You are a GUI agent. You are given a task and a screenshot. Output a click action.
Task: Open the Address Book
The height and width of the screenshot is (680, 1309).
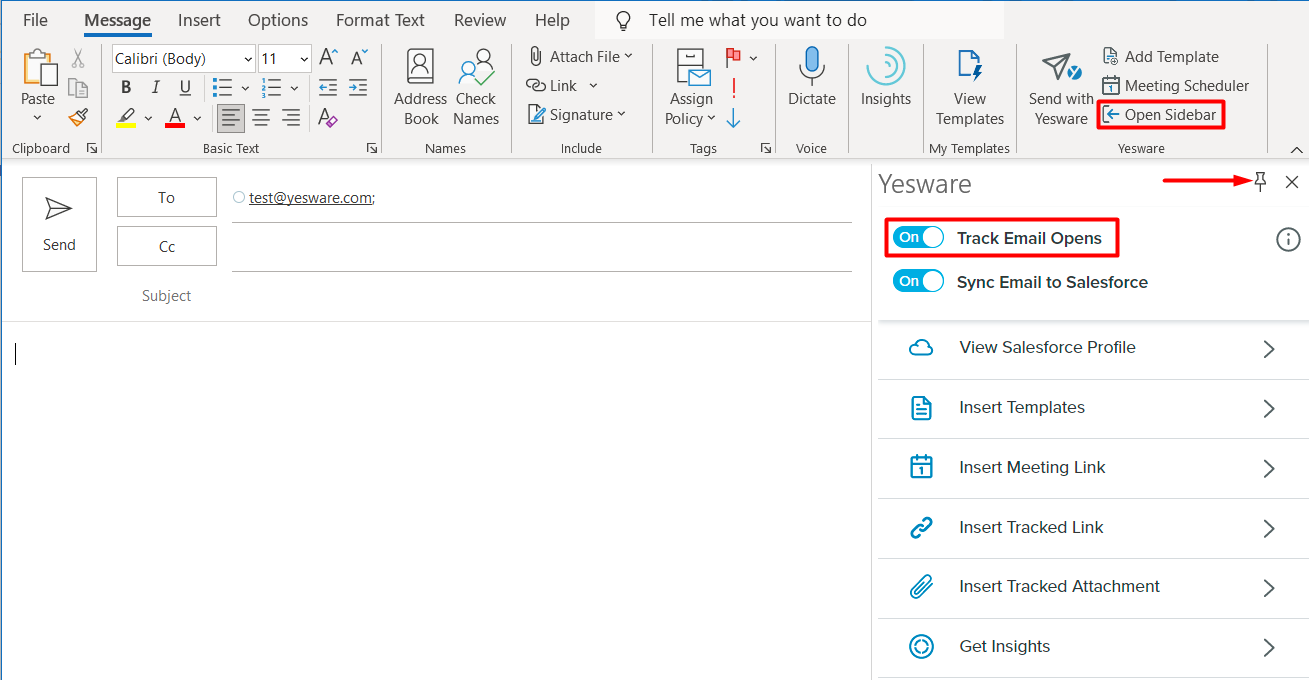point(420,70)
